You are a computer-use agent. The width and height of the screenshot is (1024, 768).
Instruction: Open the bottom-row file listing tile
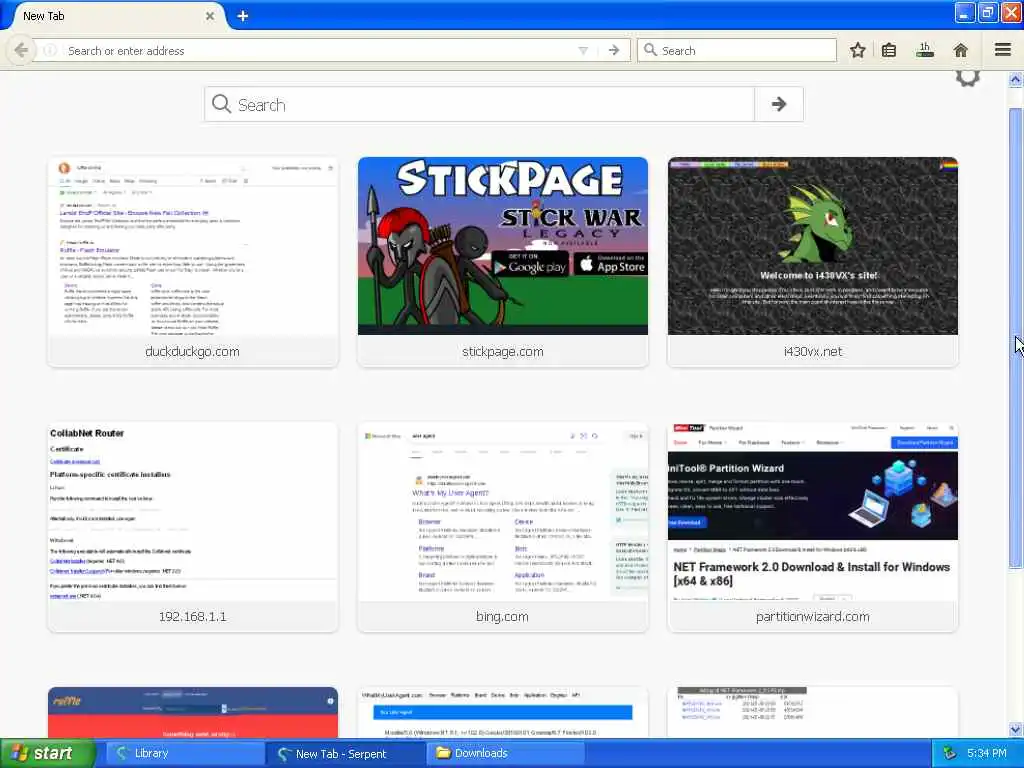(812, 712)
